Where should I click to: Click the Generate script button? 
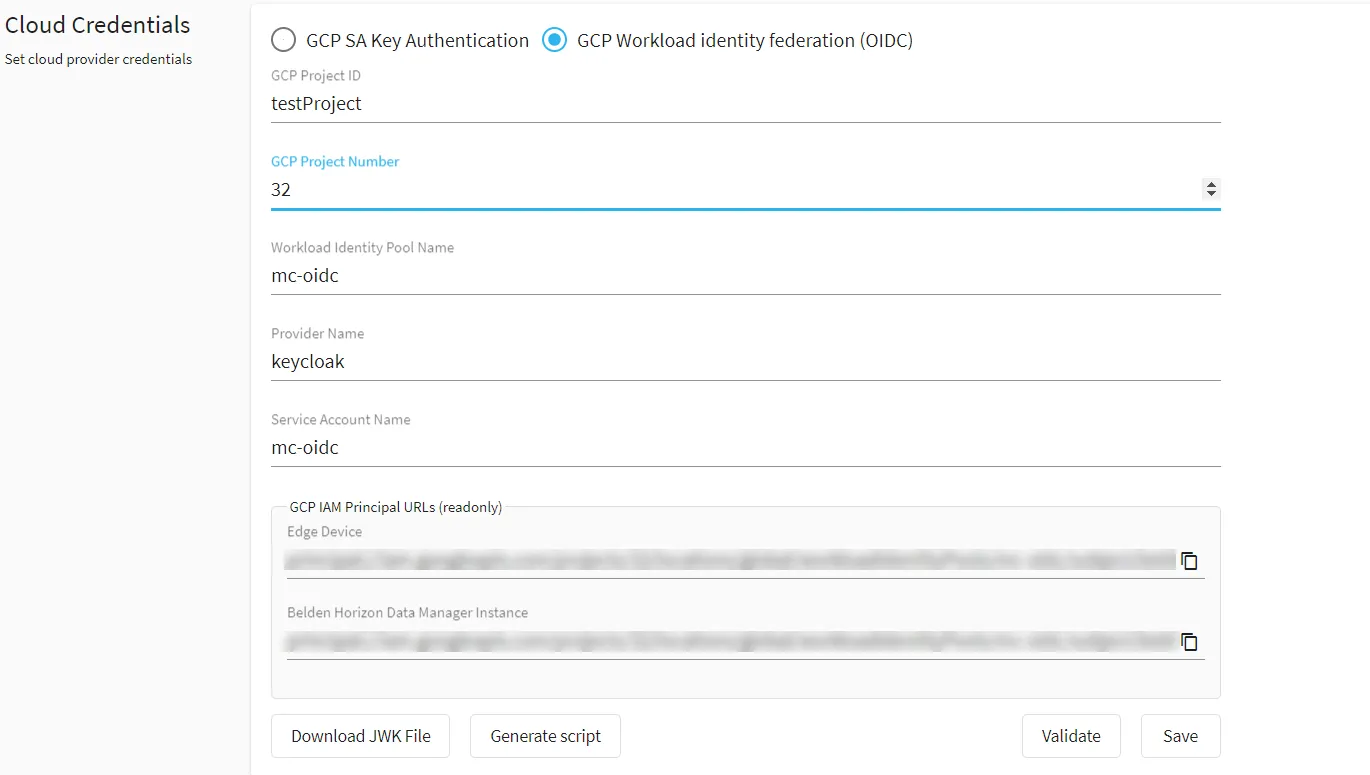coord(545,736)
